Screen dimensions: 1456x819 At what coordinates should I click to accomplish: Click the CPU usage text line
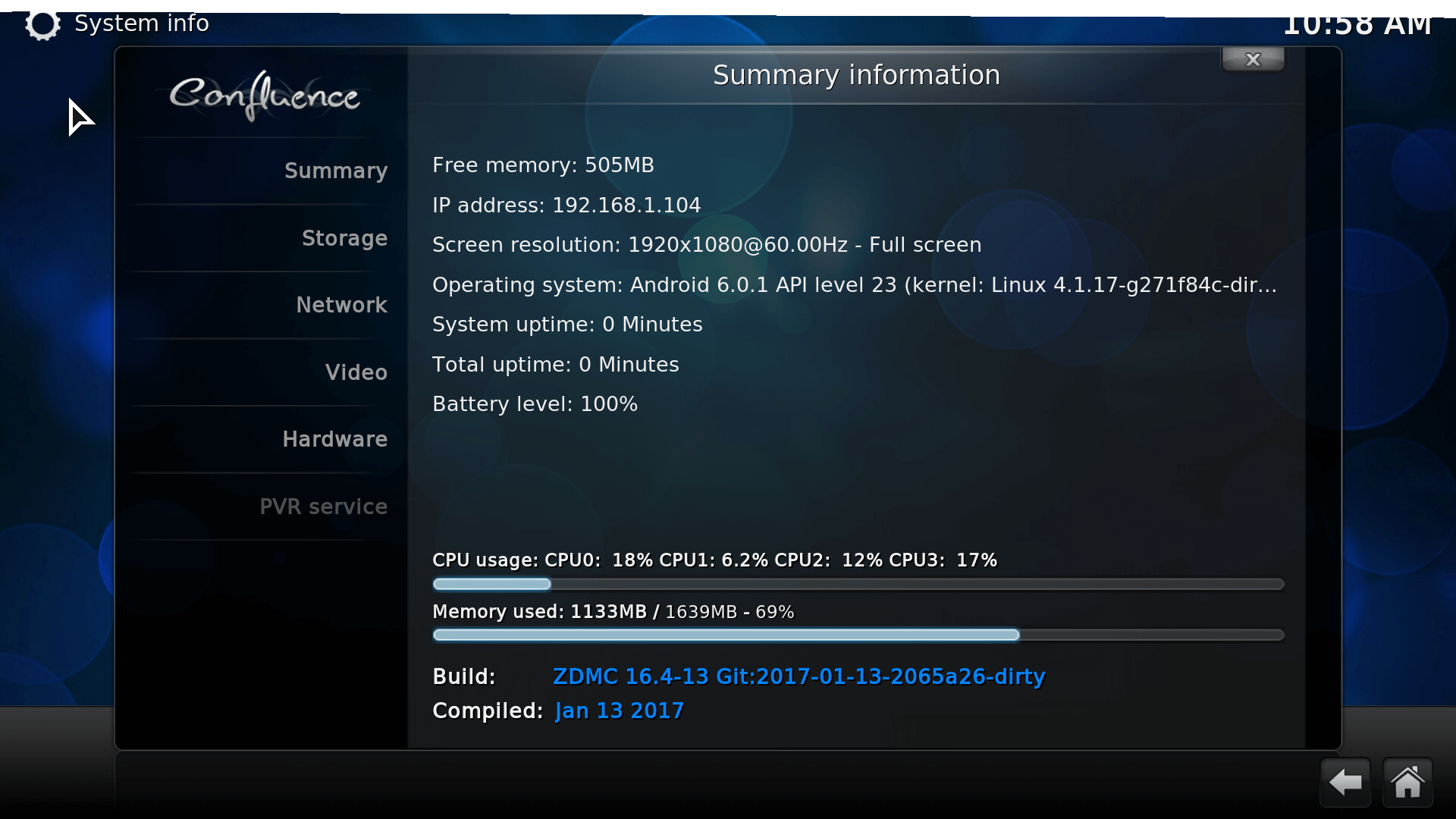(714, 560)
